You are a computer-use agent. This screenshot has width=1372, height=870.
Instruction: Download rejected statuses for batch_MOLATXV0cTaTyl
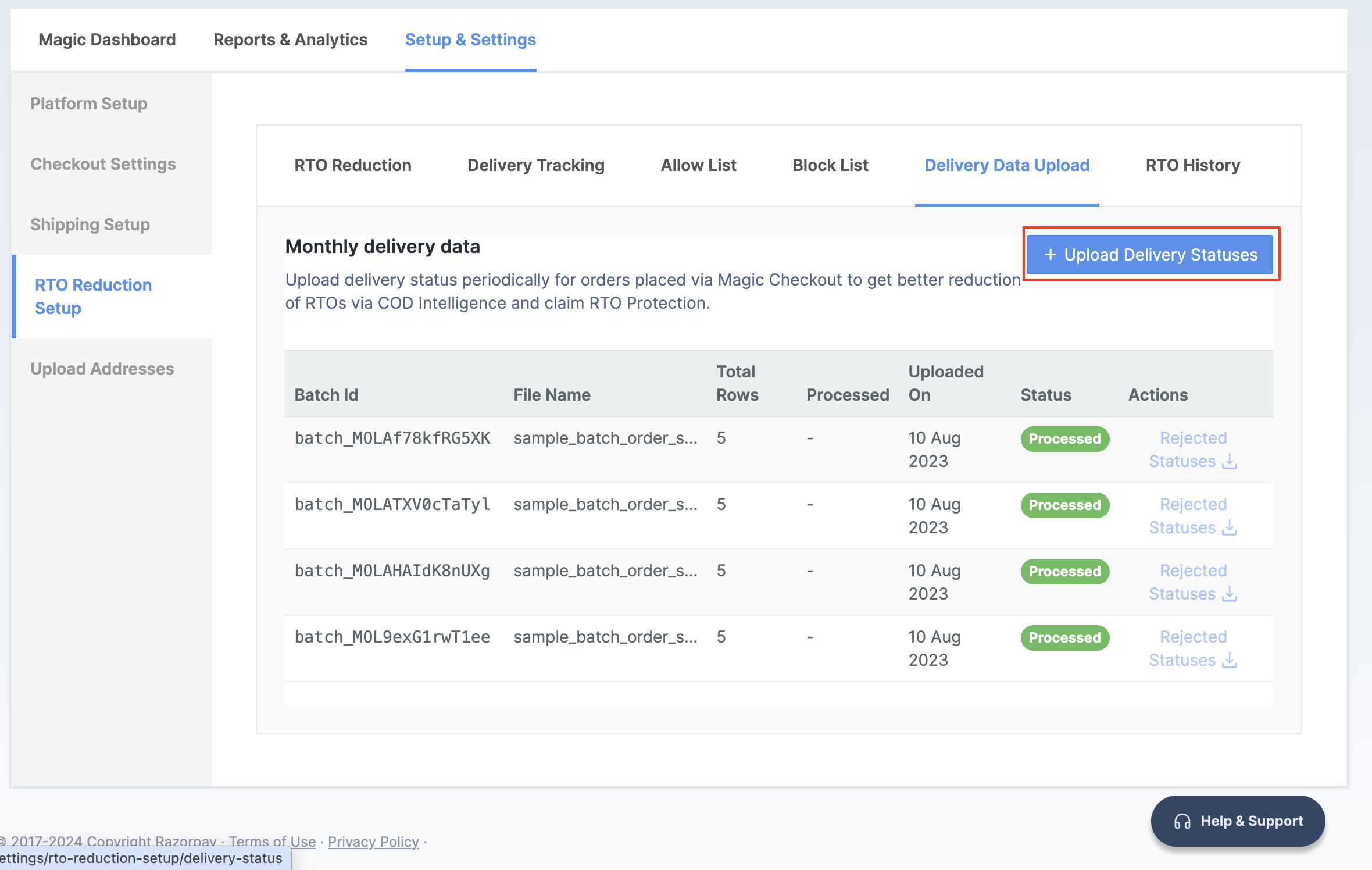(x=1230, y=527)
